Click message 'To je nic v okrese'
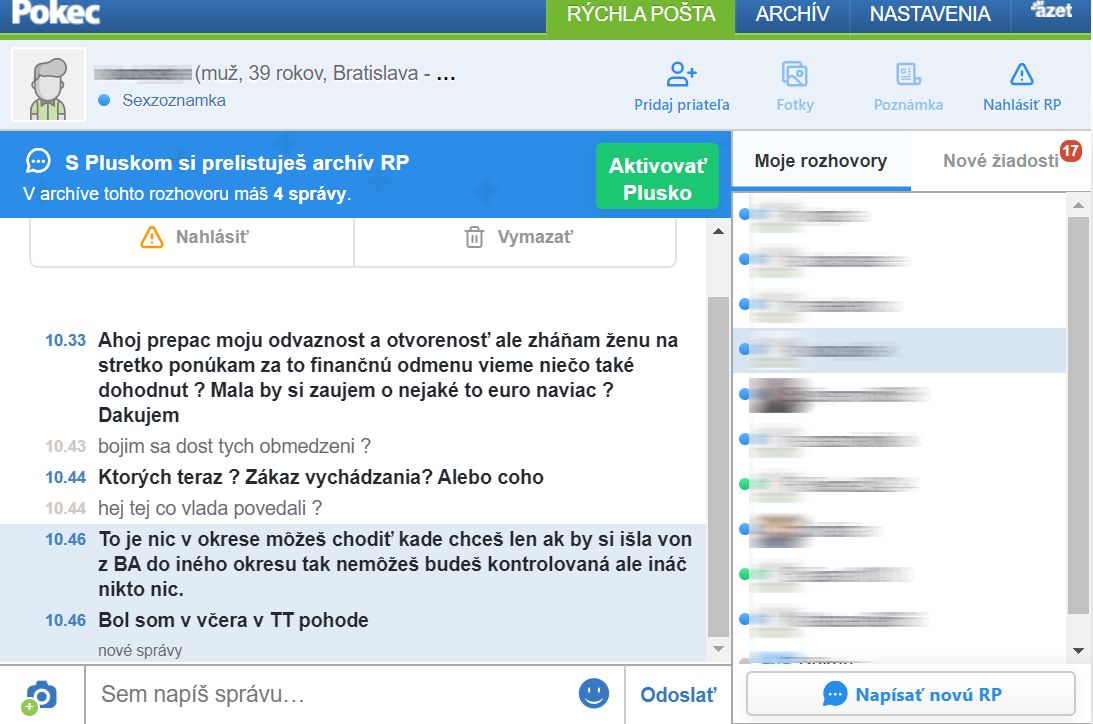This screenshot has width=1093, height=724. pos(395,564)
